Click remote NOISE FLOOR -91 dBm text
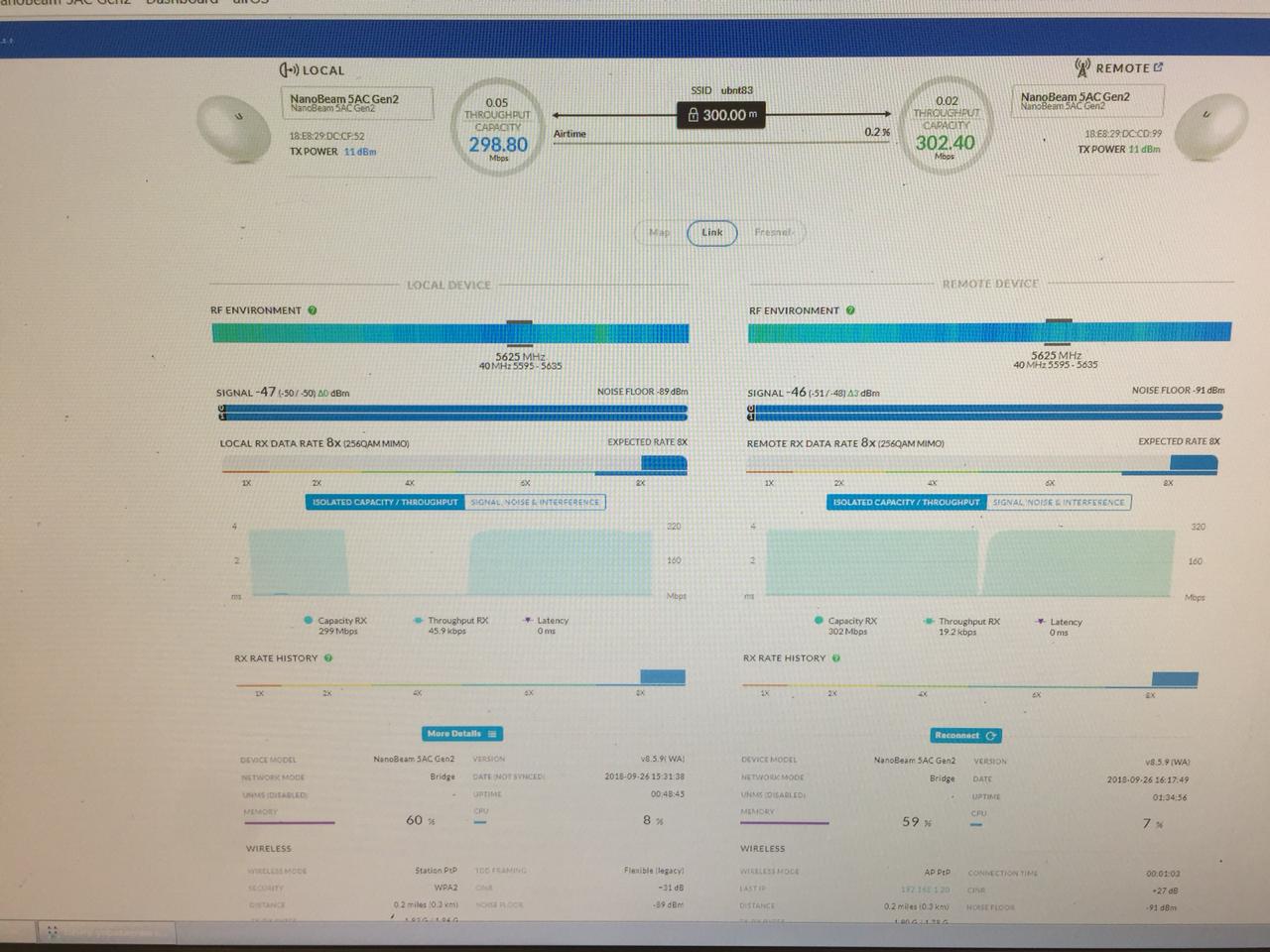1270x952 pixels. (x=1178, y=391)
